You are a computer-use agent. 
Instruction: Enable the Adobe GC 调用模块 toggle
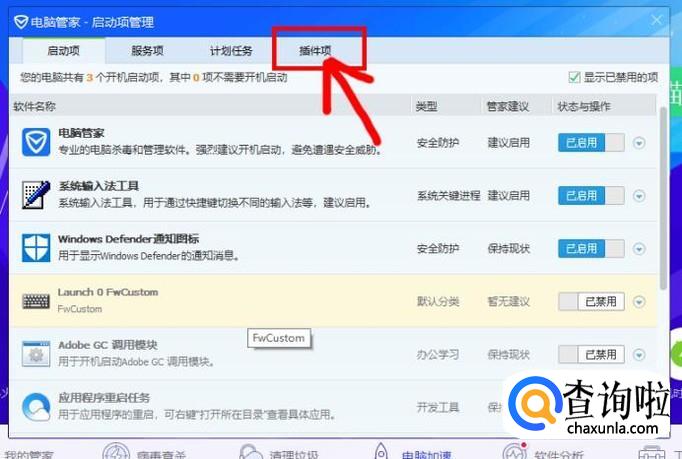591,355
